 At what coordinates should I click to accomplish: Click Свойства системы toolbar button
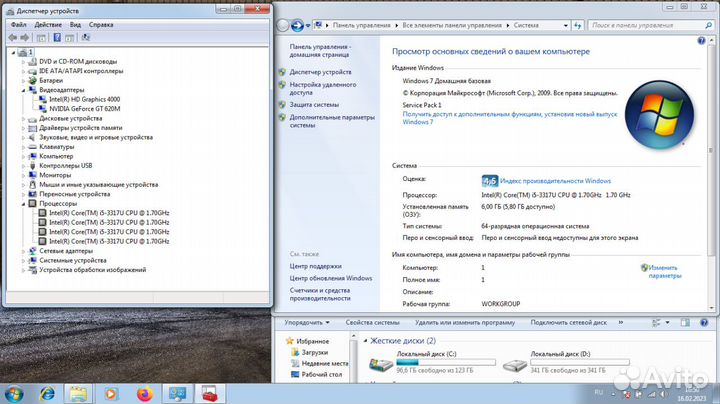pos(372,323)
